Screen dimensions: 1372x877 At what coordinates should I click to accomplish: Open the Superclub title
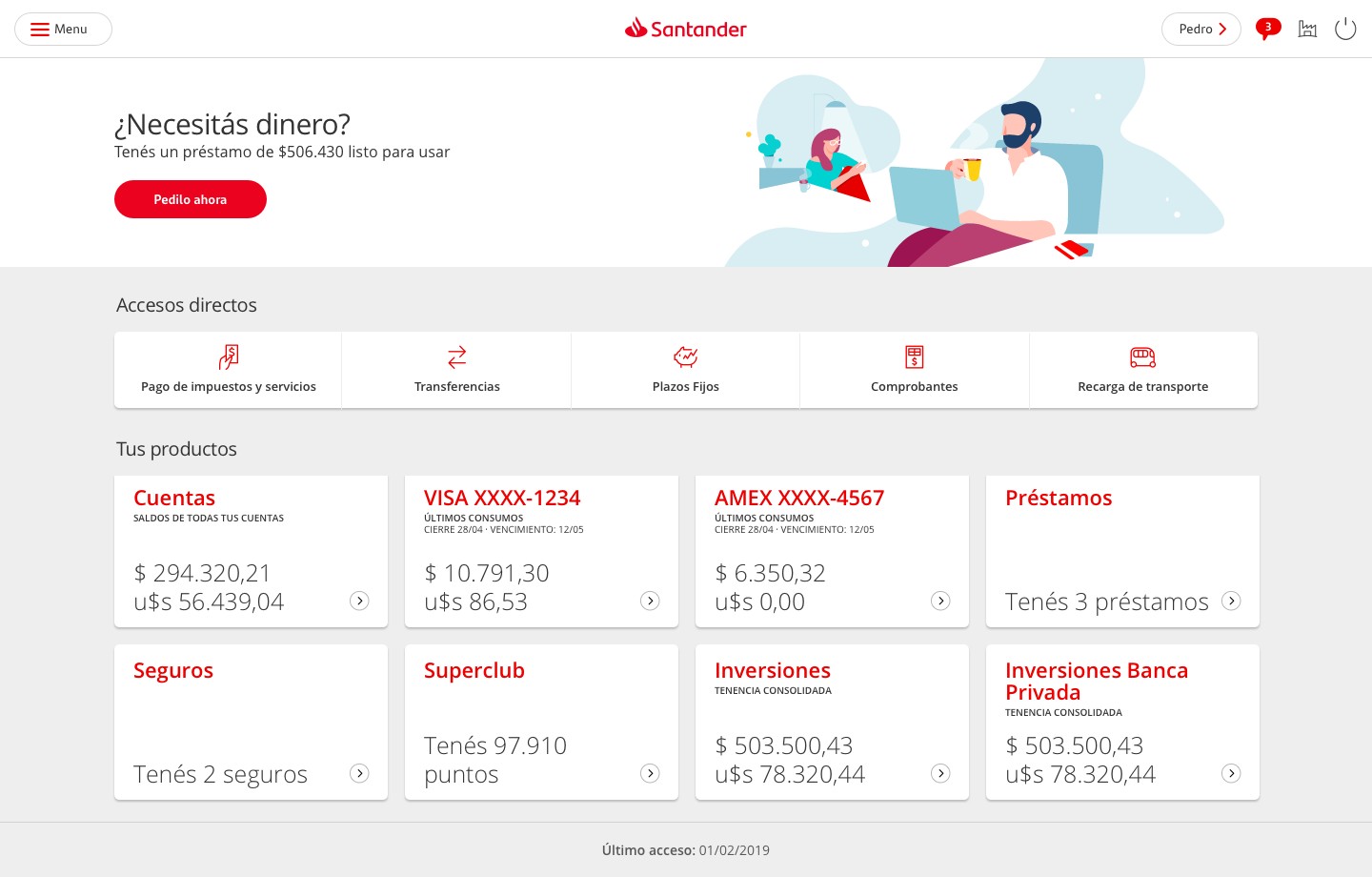click(x=474, y=671)
